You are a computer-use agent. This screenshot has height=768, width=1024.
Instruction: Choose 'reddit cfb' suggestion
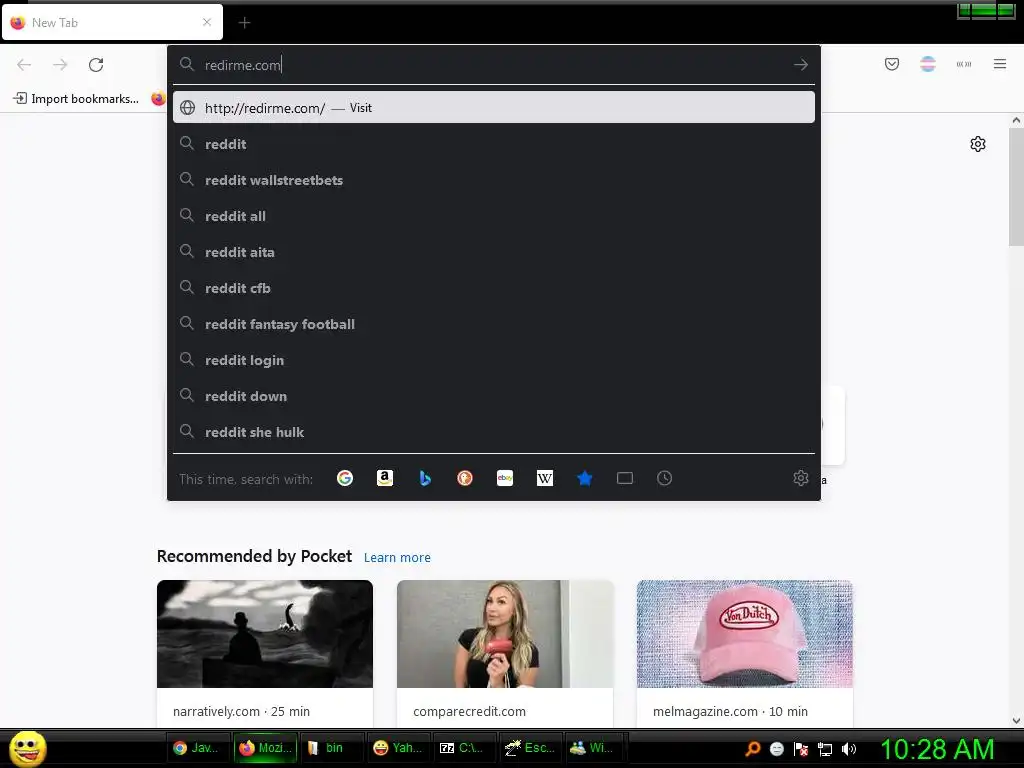[x=494, y=287]
